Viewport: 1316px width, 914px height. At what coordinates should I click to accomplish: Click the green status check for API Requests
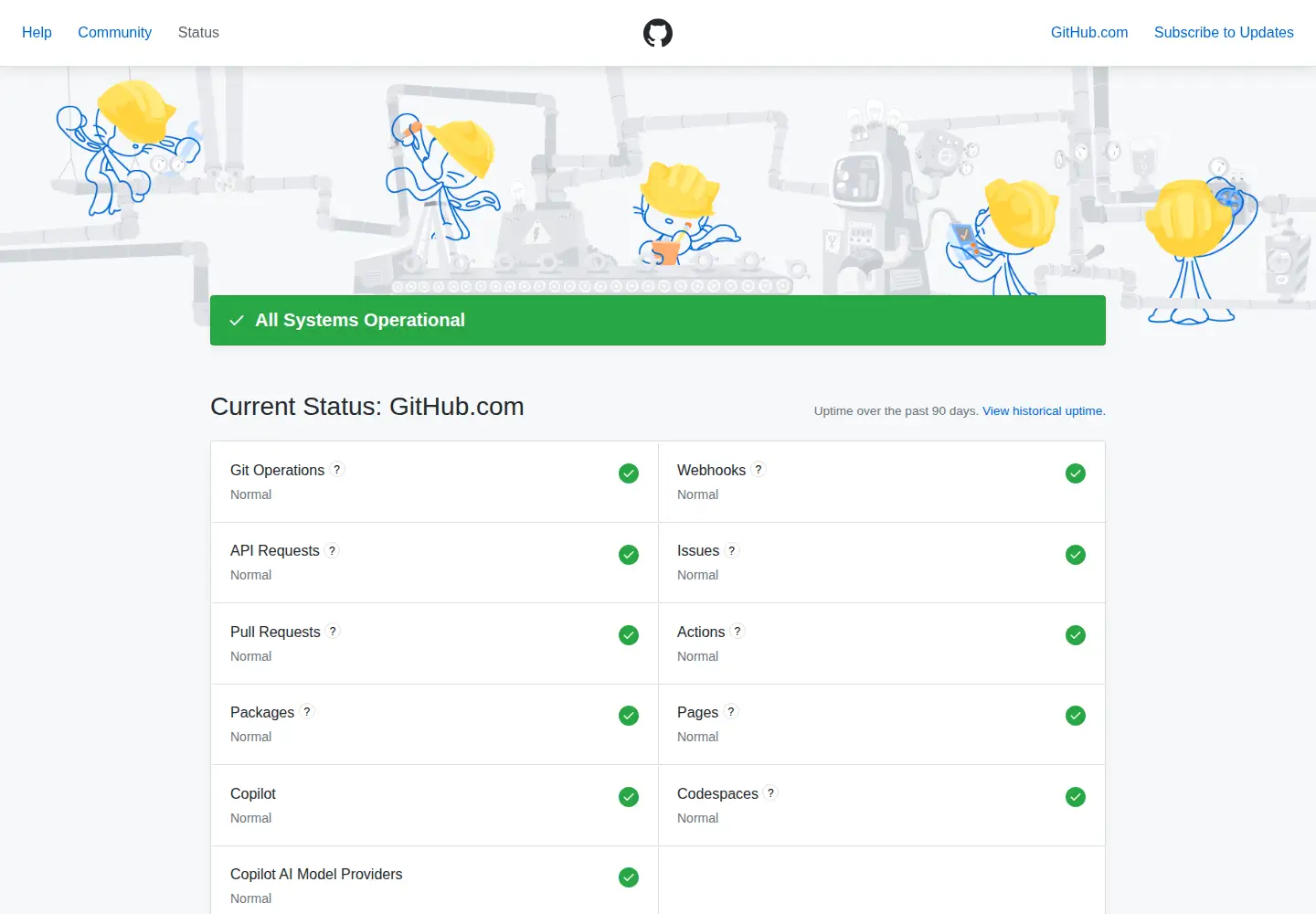pos(629,555)
